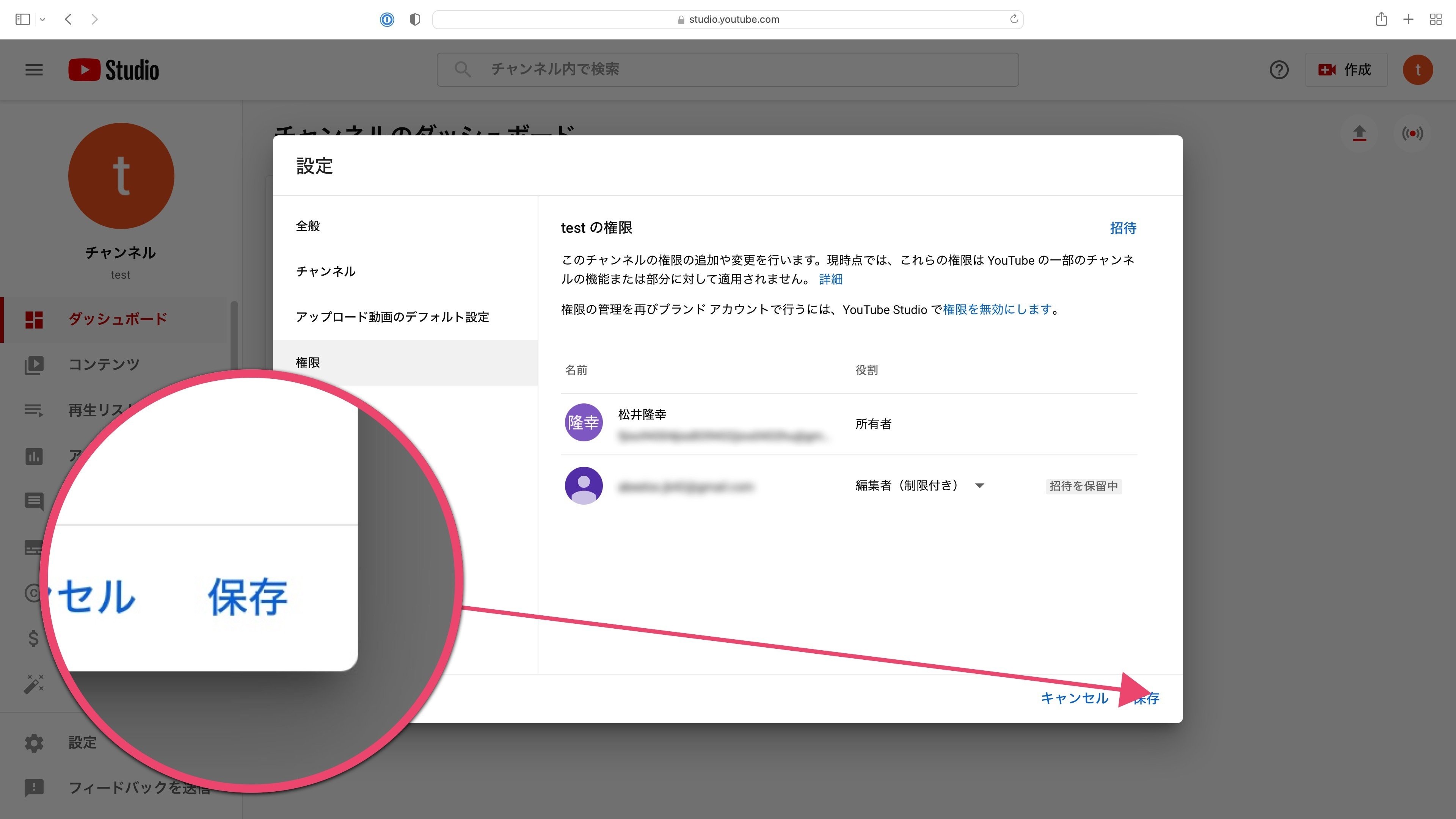This screenshot has width=1456, height=819.
Task: Click the Safari share icon
Action: (x=1381, y=19)
